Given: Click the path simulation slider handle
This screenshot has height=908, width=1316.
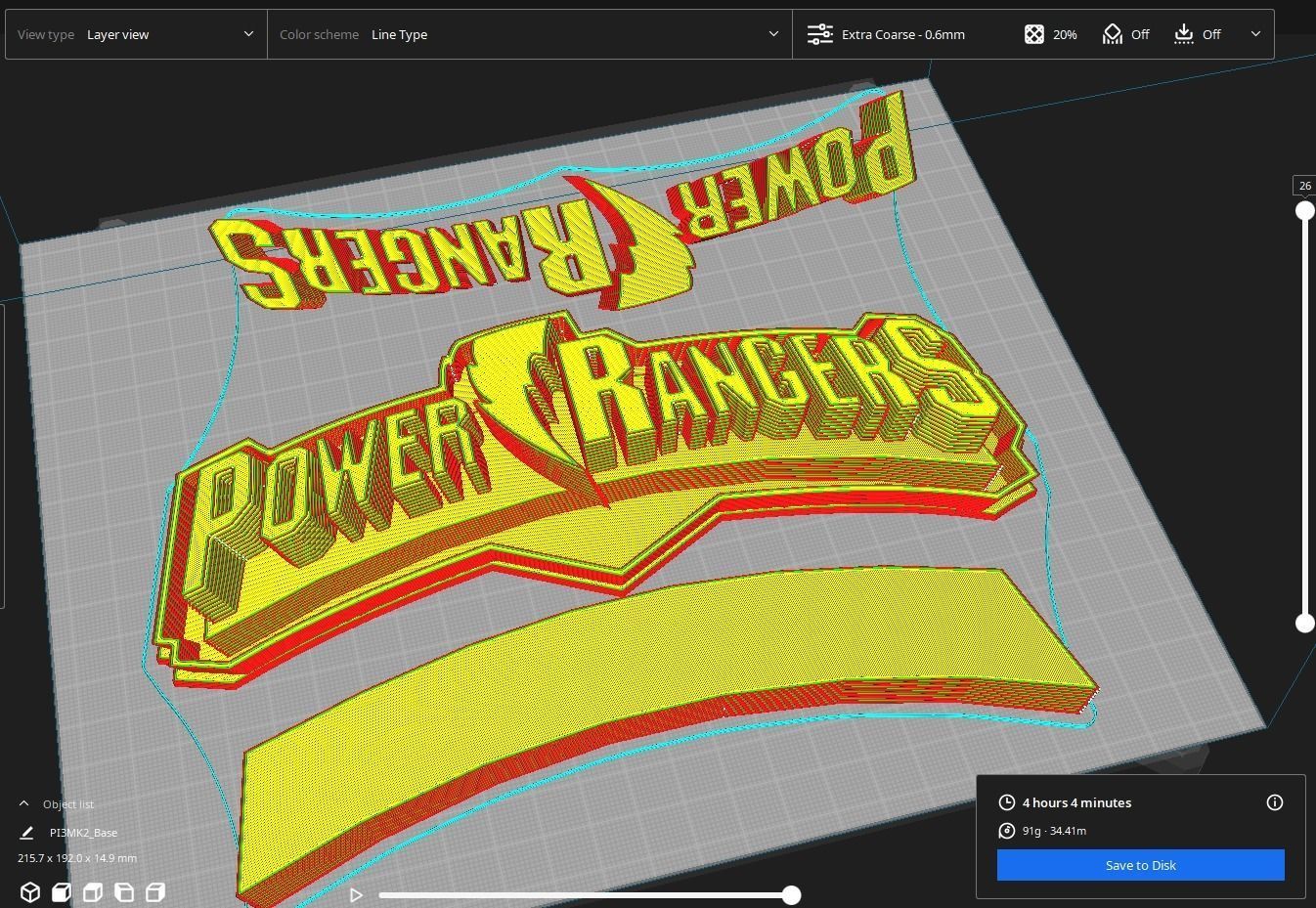Looking at the screenshot, I should [x=792, y=894].
